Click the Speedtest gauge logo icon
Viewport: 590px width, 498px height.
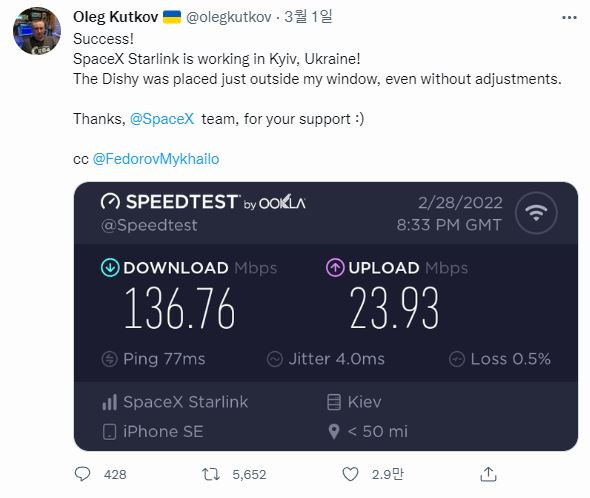pos(110,202)
